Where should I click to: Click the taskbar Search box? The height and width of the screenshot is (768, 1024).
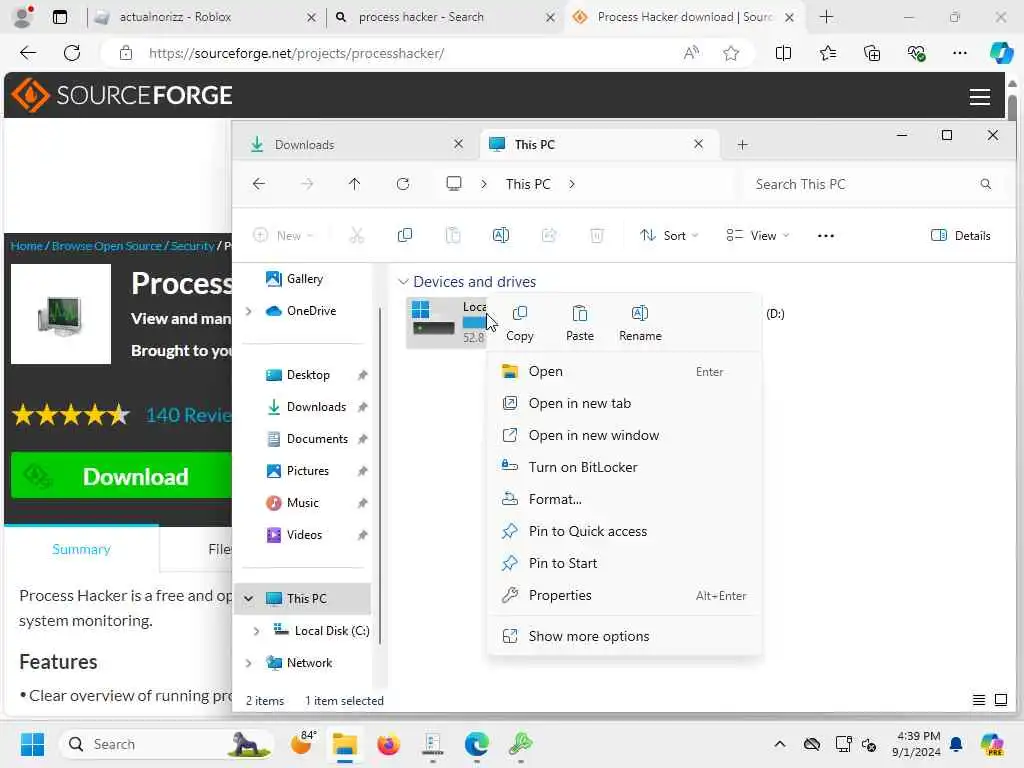click(167, 744)
